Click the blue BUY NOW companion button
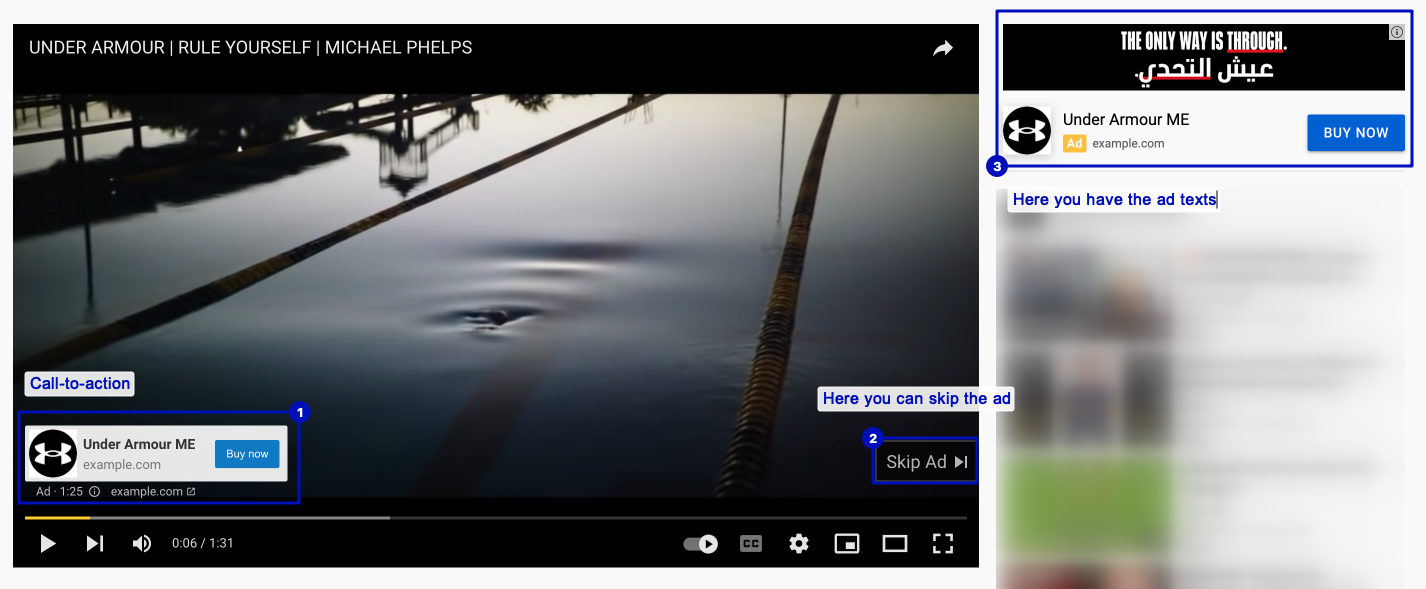Screen dimensions: 1426x589 [x=1355, y=133]
